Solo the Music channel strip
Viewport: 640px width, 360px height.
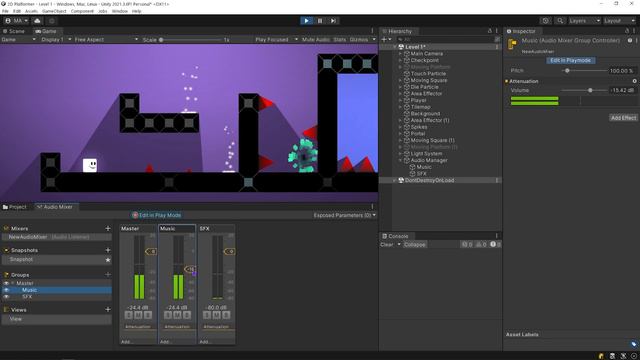pos(168,315)
